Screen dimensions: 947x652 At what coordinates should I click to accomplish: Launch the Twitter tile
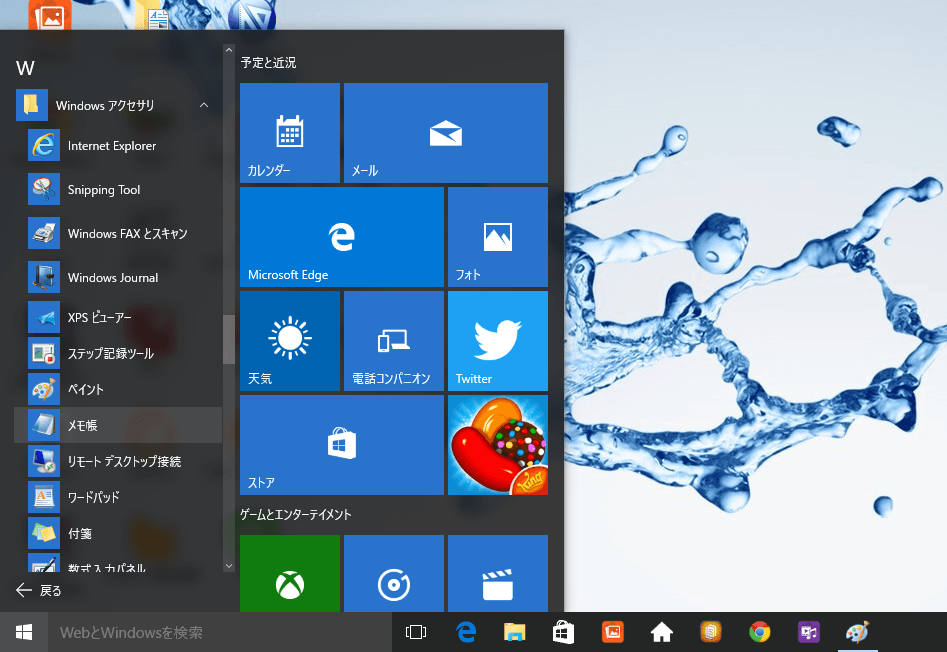[x=498, y=341]
